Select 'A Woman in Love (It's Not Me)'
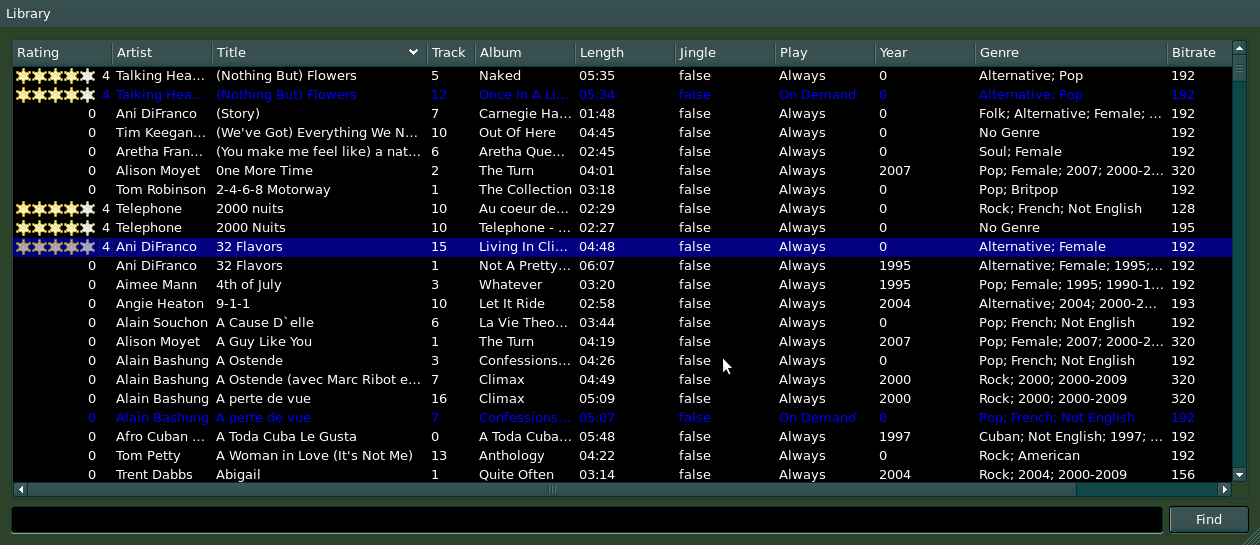 click(314, 456)
